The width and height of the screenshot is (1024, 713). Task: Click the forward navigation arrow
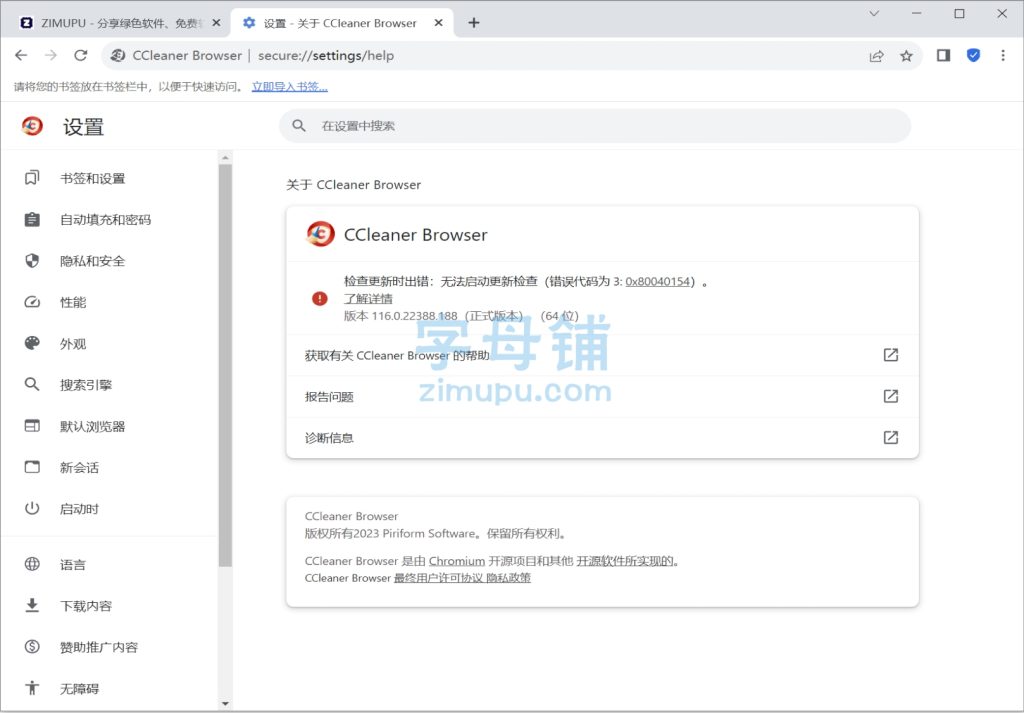(51, 55)
